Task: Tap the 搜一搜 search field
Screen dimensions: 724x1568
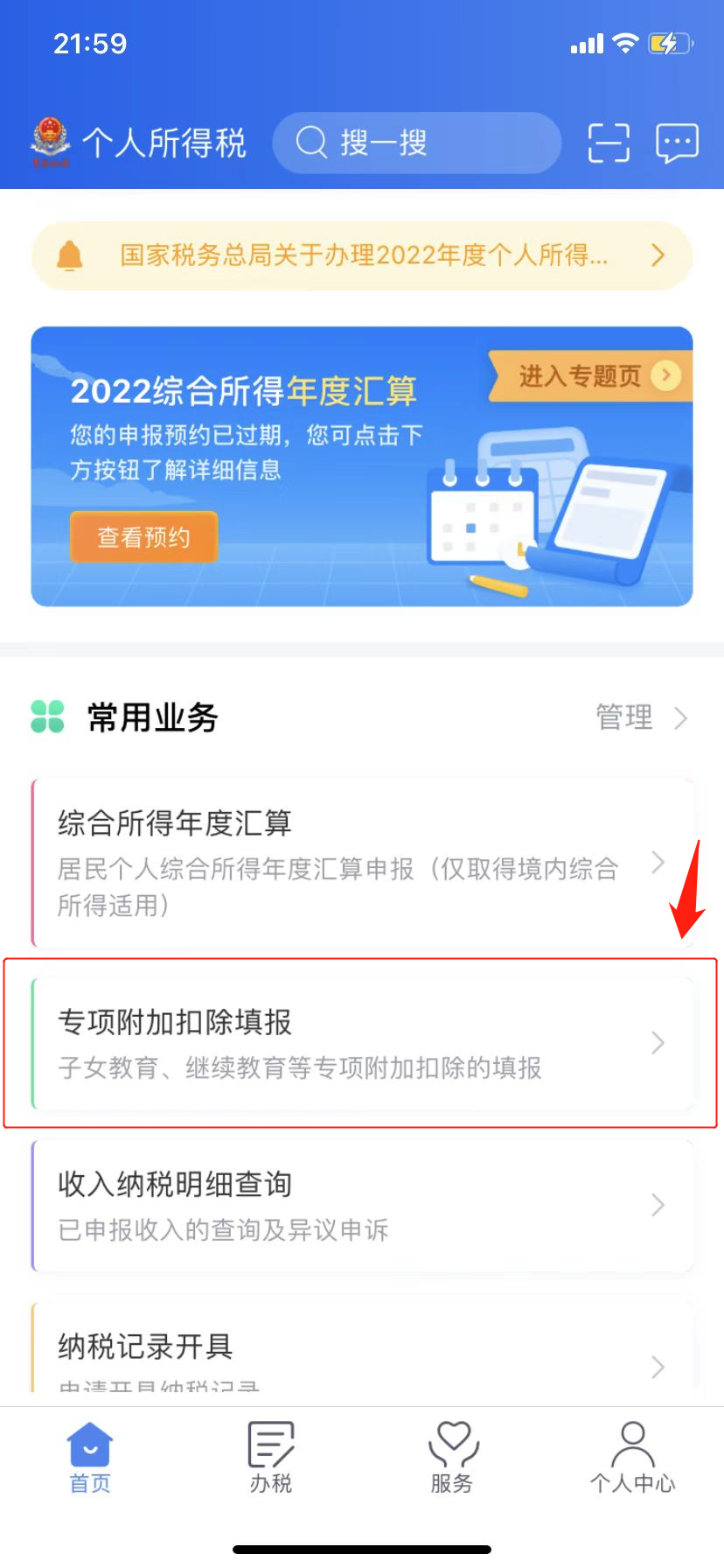Action: (x=416, y=143)
